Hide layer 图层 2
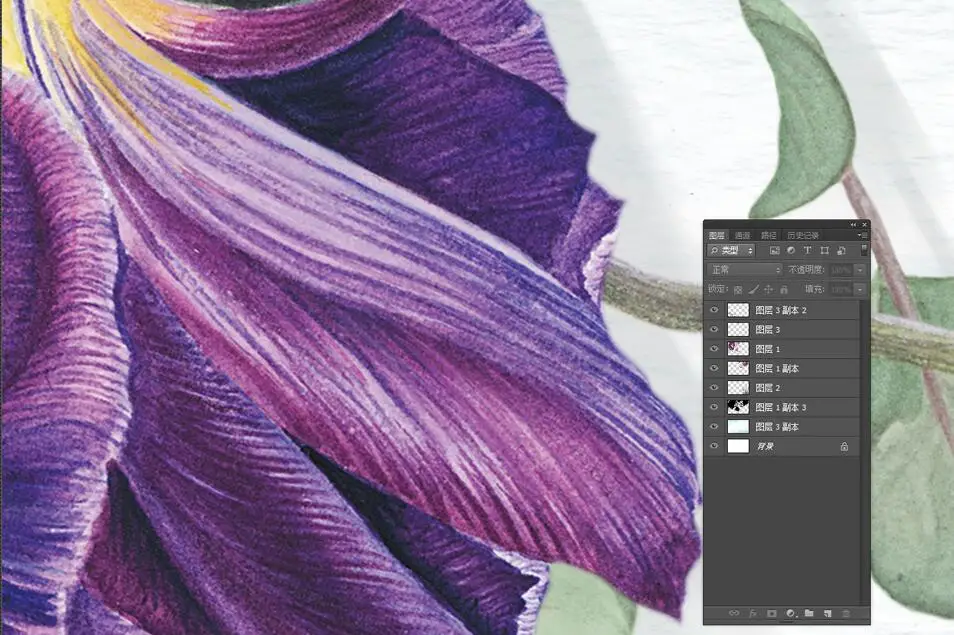This screenshot has height=635, width=954. pos(714,388)
